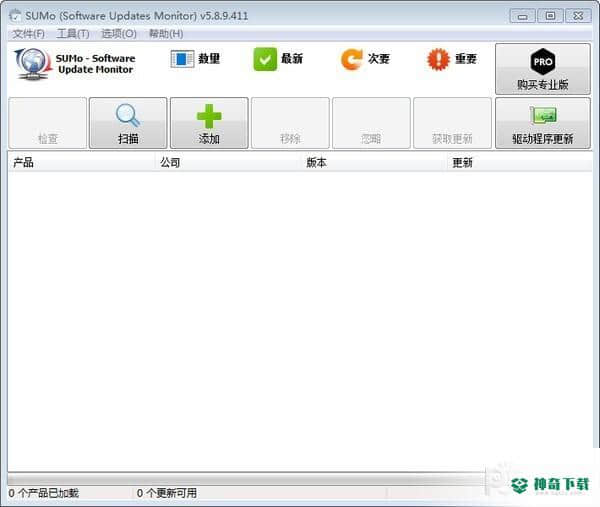Click the greyed-out 移除 button
This screenshot has height=507, width=600.
click(x=290, y=123)
